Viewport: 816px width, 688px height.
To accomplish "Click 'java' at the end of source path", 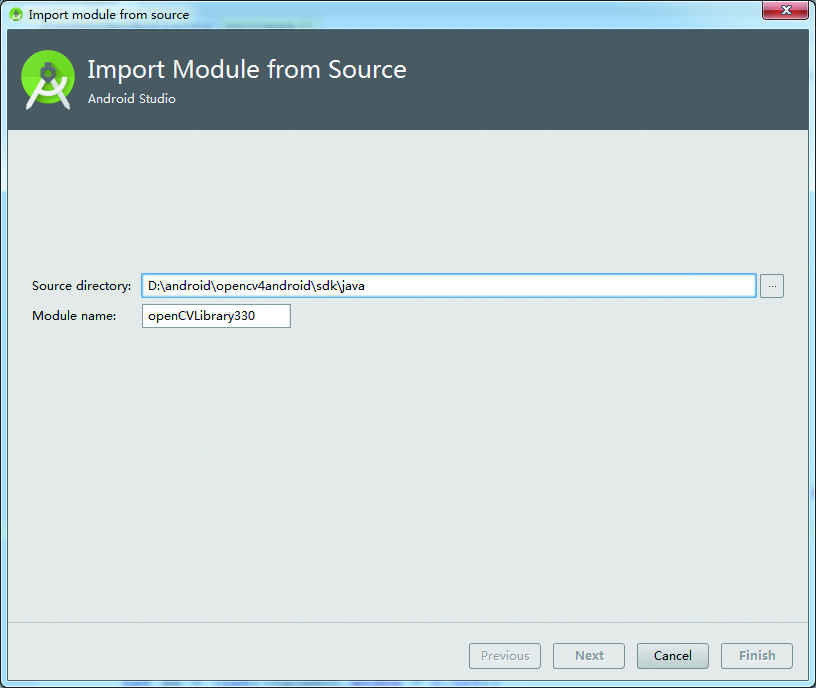I will (x=353, y=286).
